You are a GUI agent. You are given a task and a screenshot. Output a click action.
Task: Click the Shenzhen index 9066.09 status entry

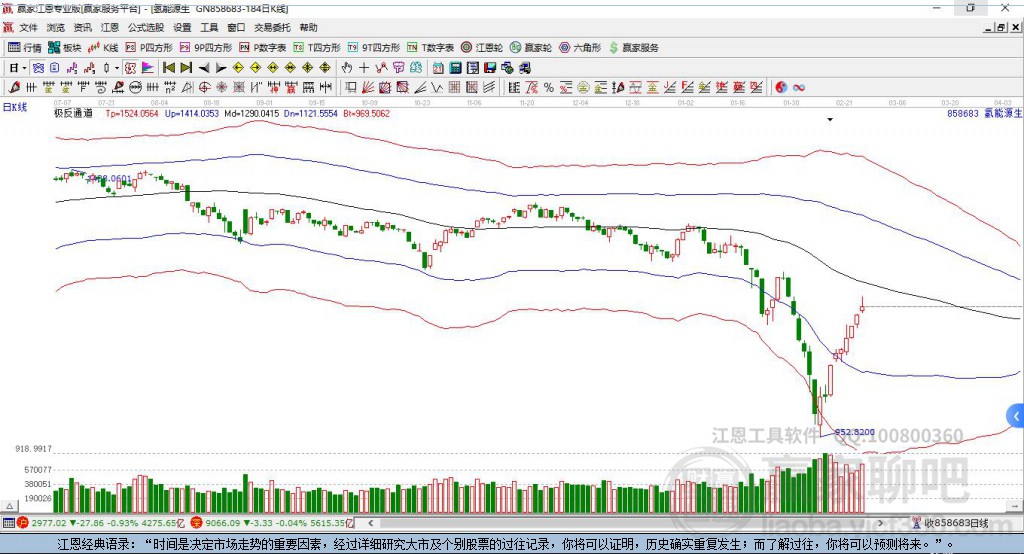[x=272, y=523]
